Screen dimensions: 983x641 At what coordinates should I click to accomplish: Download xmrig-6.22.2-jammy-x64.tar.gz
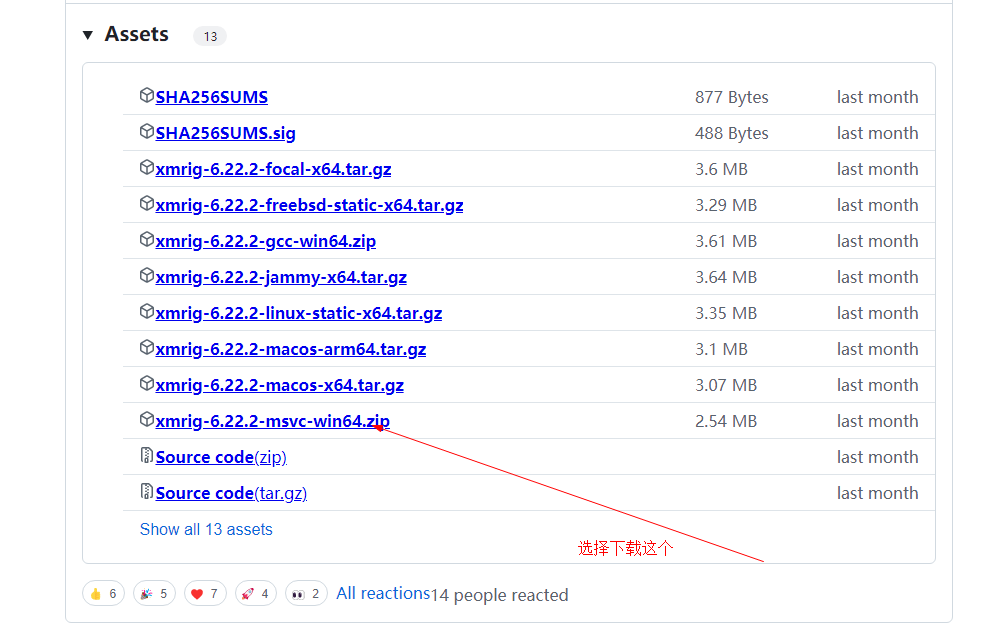point(281,277)
